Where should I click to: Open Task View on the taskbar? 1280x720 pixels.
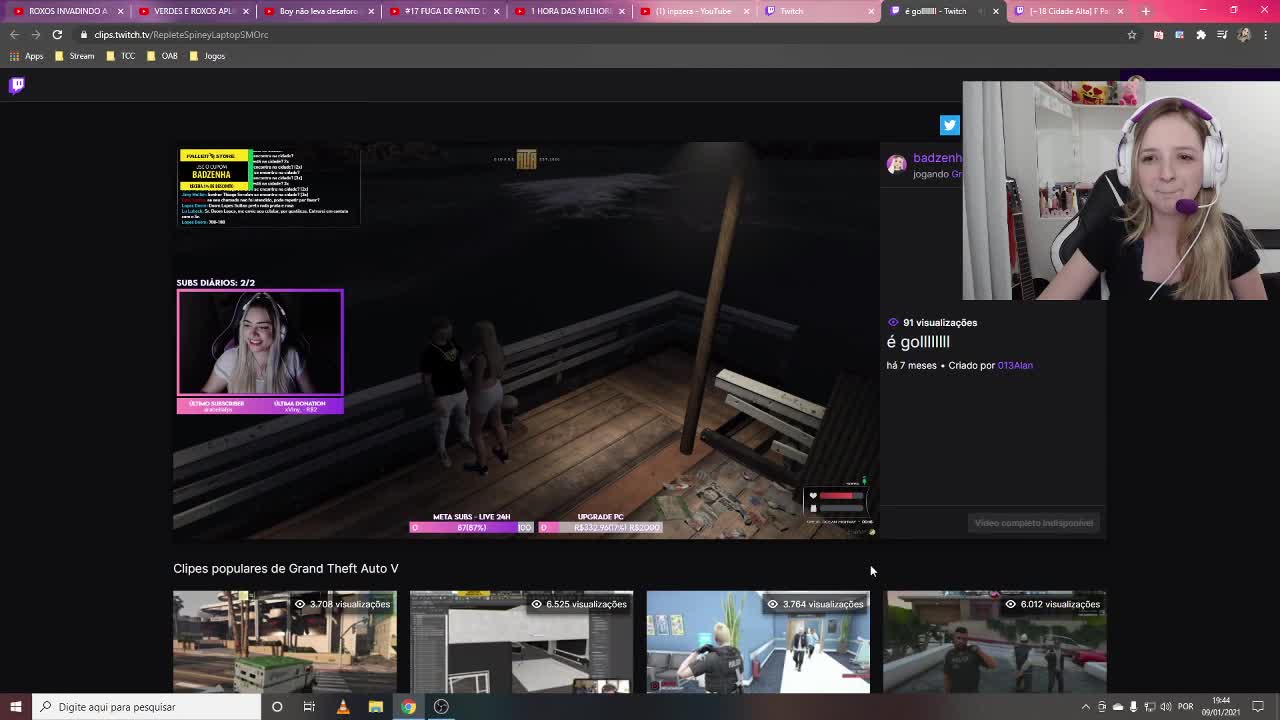click(309, 707)
